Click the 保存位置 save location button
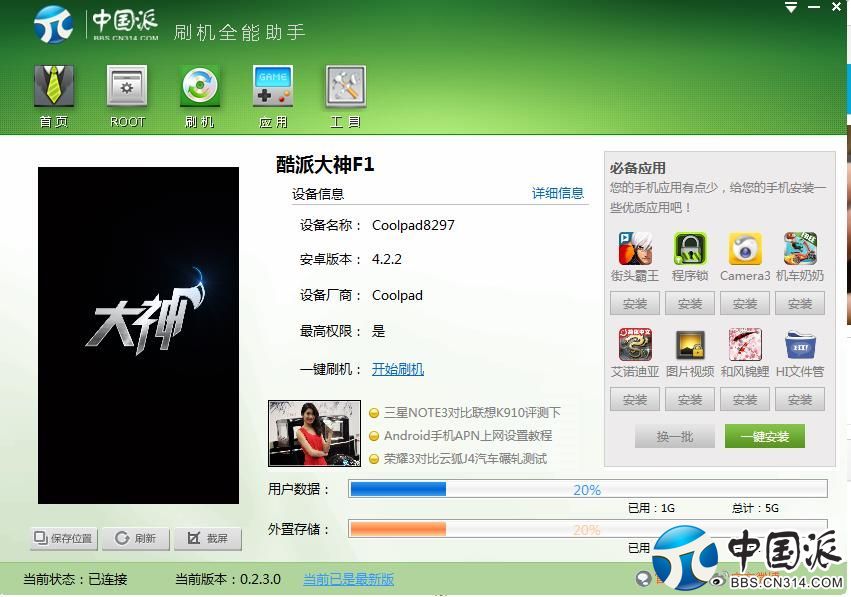851x597 pixels. point(64,538)
